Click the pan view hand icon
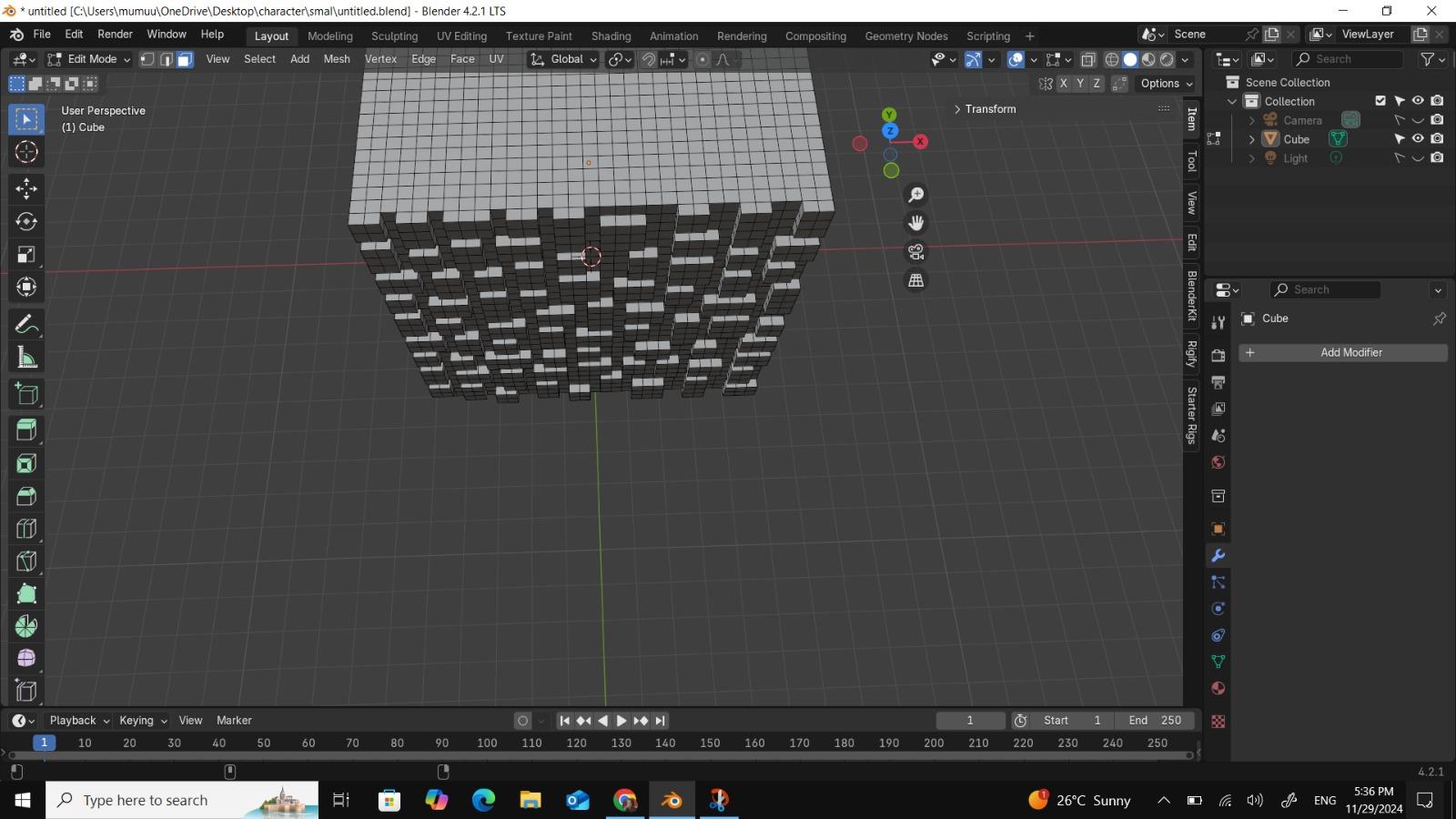 click(916, 223)
